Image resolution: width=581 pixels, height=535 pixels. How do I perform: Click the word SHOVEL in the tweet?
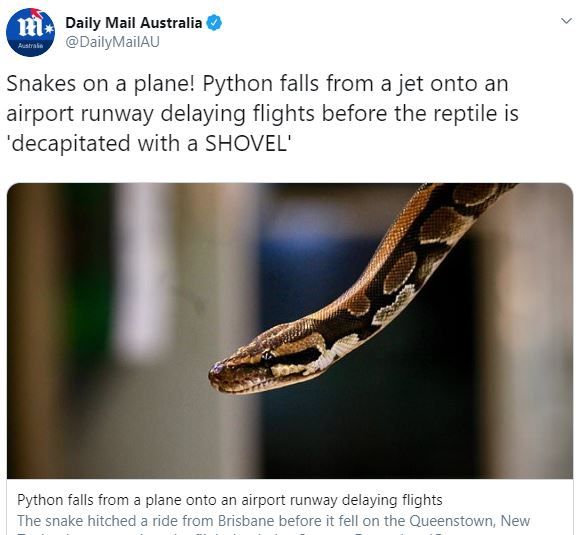point(244,143)
